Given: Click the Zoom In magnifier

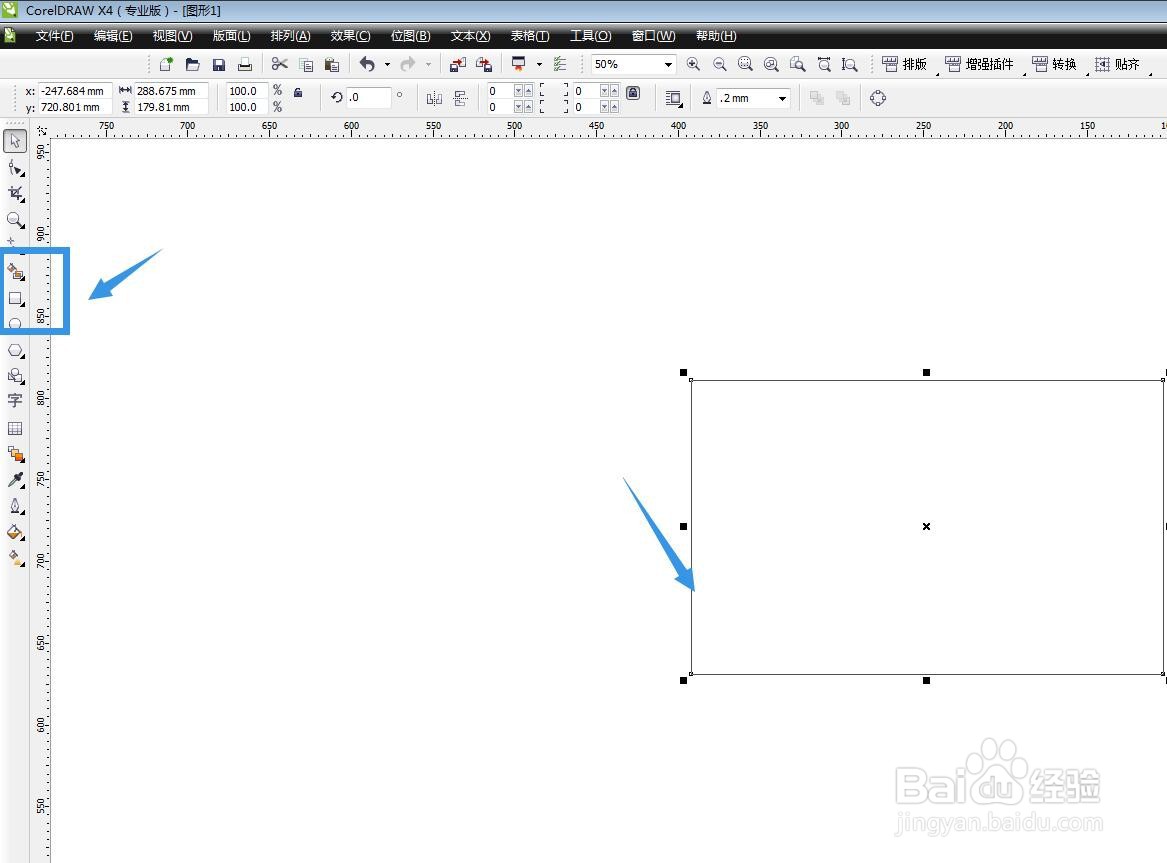Looking at the screenshot, I should [693, 64].
